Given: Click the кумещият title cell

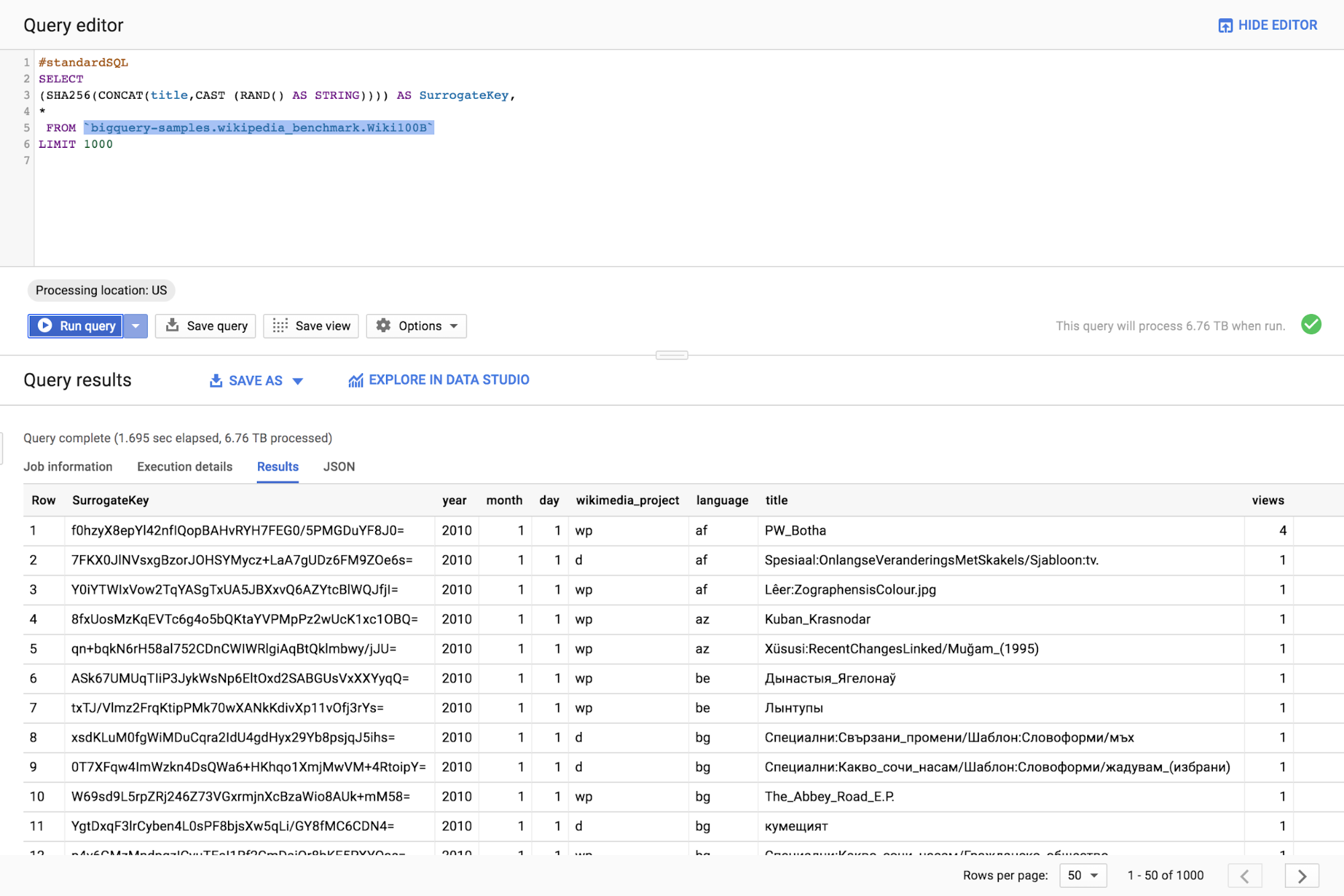Looking at the screenshot, I should (x=796, y=826).
